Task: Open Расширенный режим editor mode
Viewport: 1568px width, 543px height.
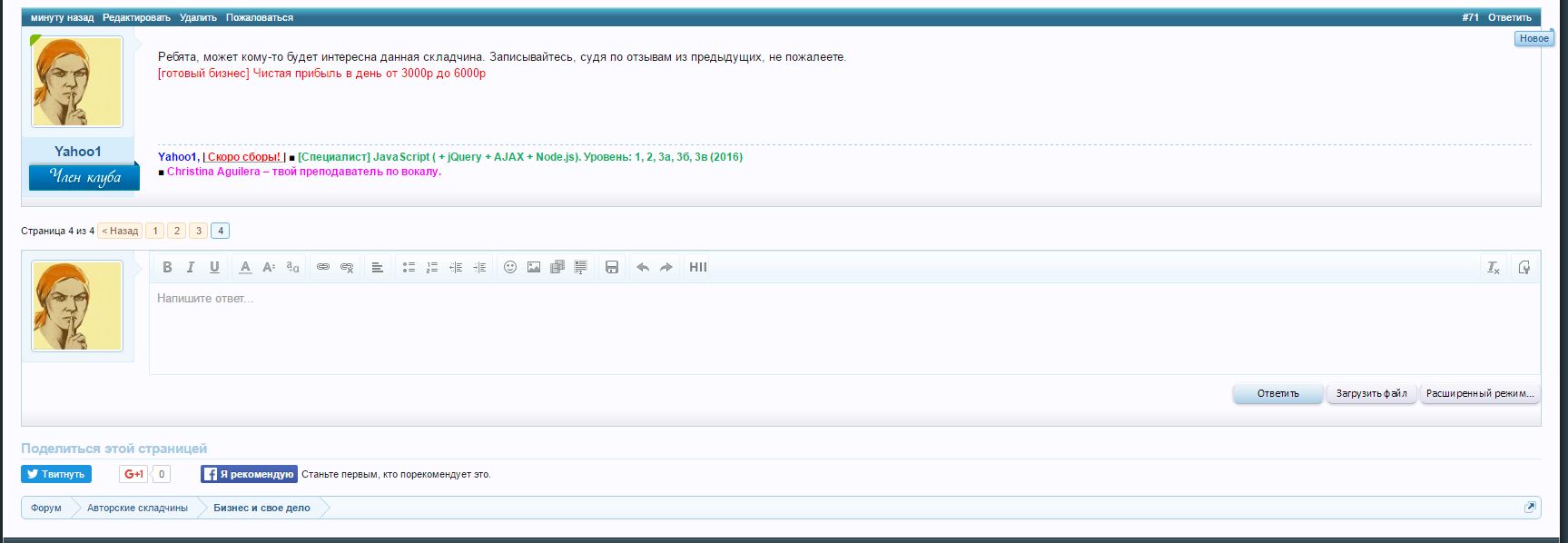Action: [x=1480, y=393]
